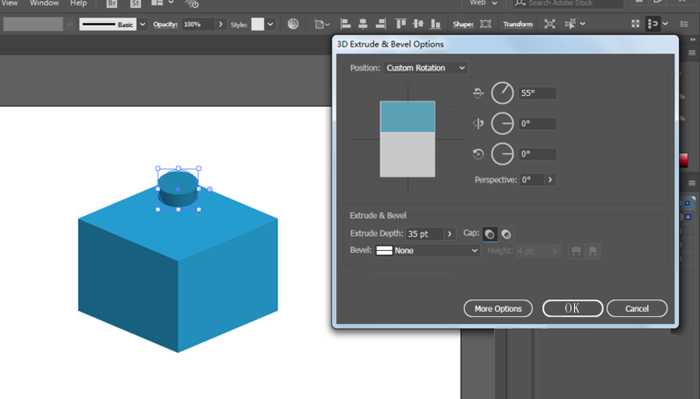Open the Web workspace dropdown
Viewport: 700px width, 399px height.
(x=483, y=3)
